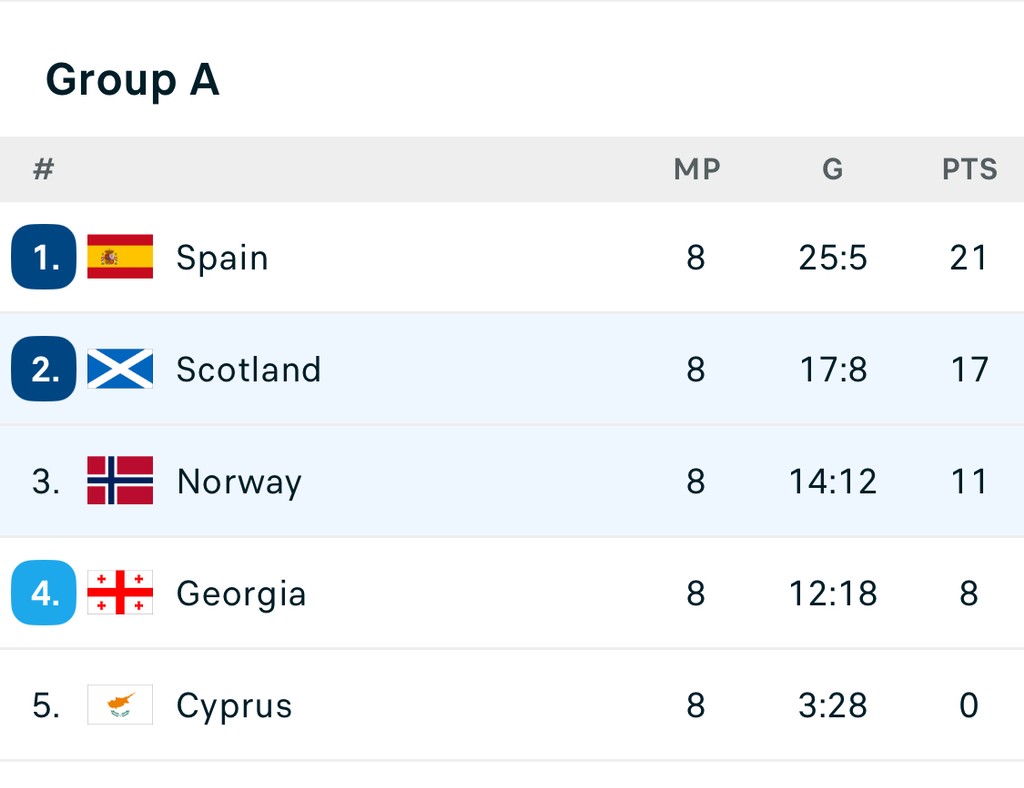Click the # rank column header

tap(43, 170)
